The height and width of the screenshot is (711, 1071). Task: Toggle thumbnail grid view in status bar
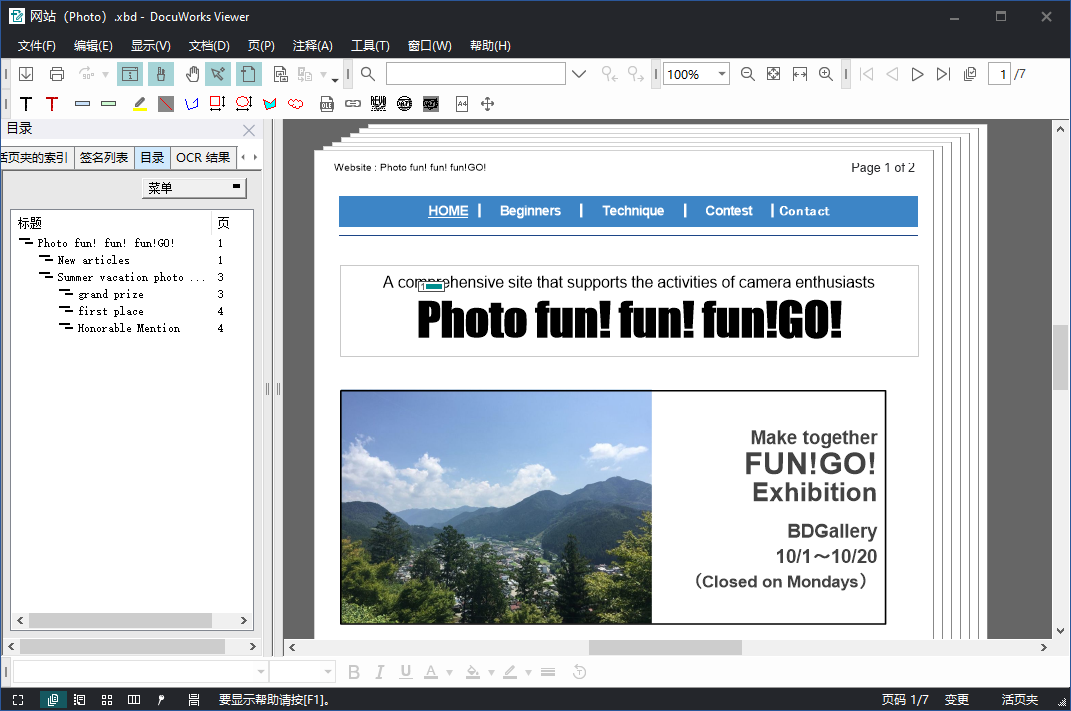pos(107,700)
